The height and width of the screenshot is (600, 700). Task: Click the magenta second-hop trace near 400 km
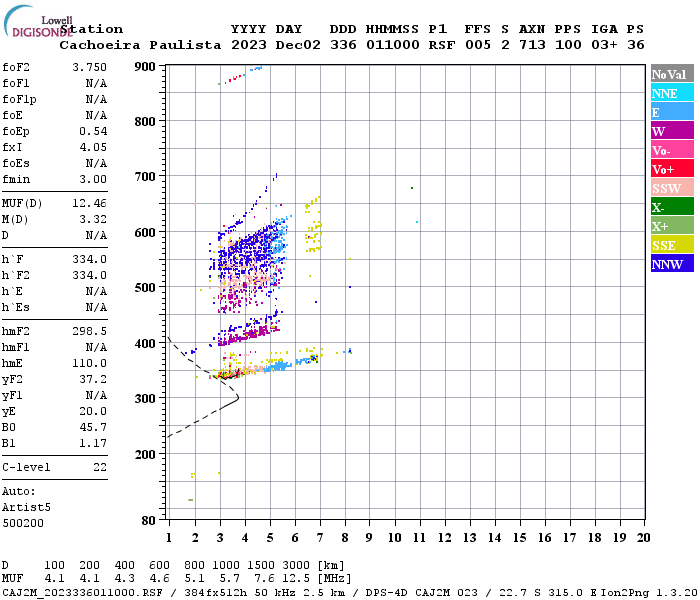coord(248,333)
